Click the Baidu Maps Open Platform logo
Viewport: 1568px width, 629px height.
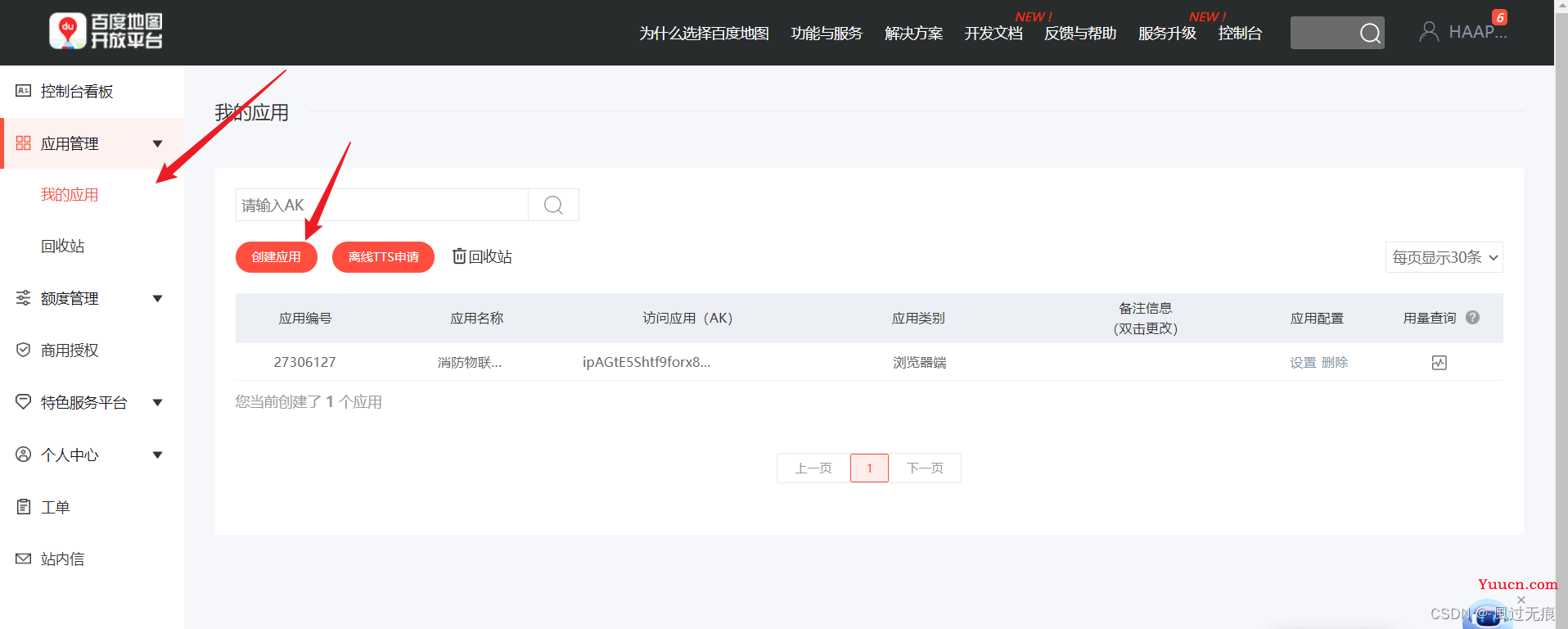106,31
